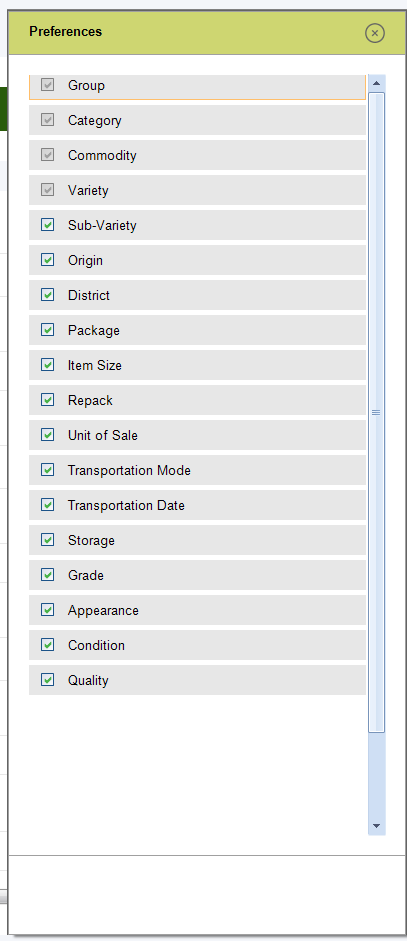Image resolution: width=407 pixels, height=941 pixels.
Task: Uncheck the Grade checkbox
Action: pyautogui.click(x=47, y=574)
